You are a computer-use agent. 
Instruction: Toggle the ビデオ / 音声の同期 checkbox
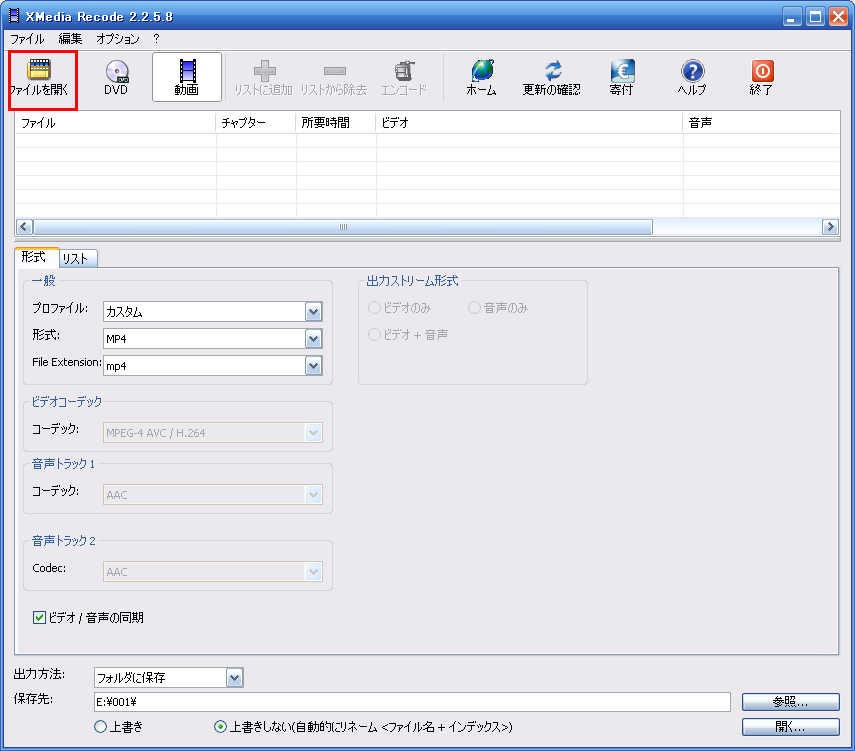click(39, 617)
